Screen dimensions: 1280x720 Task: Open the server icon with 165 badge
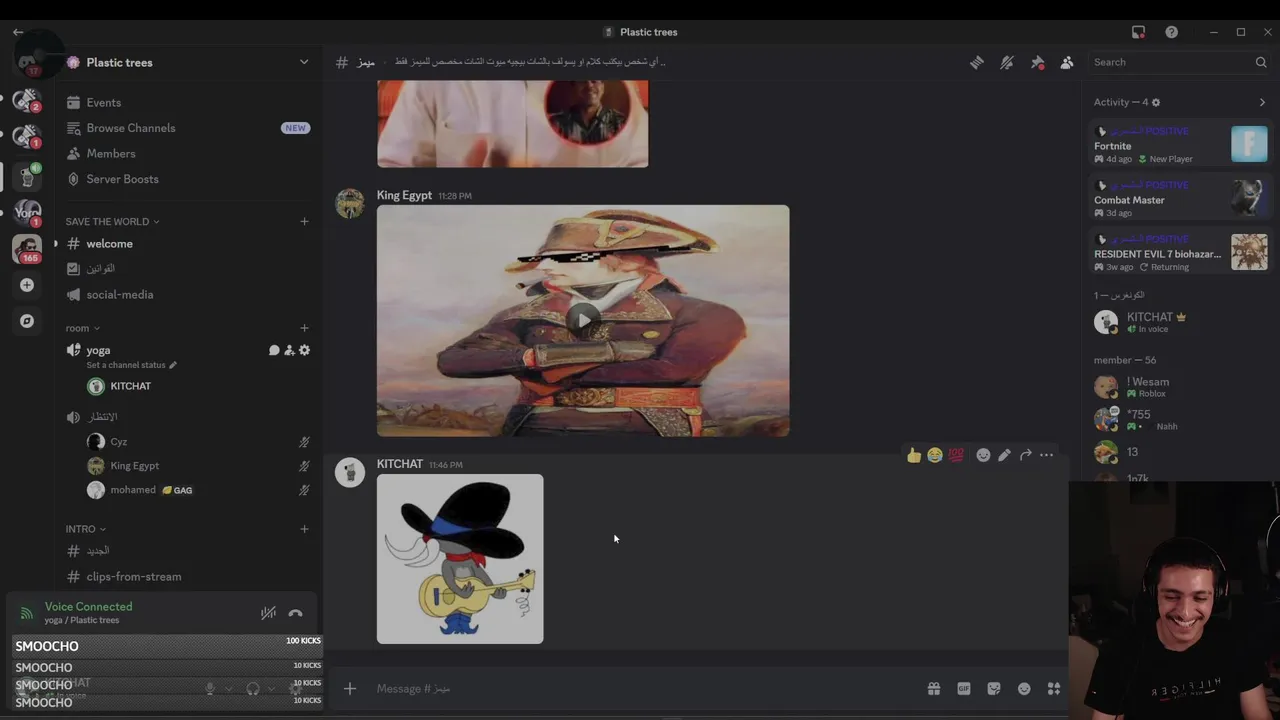click(27, 248)
